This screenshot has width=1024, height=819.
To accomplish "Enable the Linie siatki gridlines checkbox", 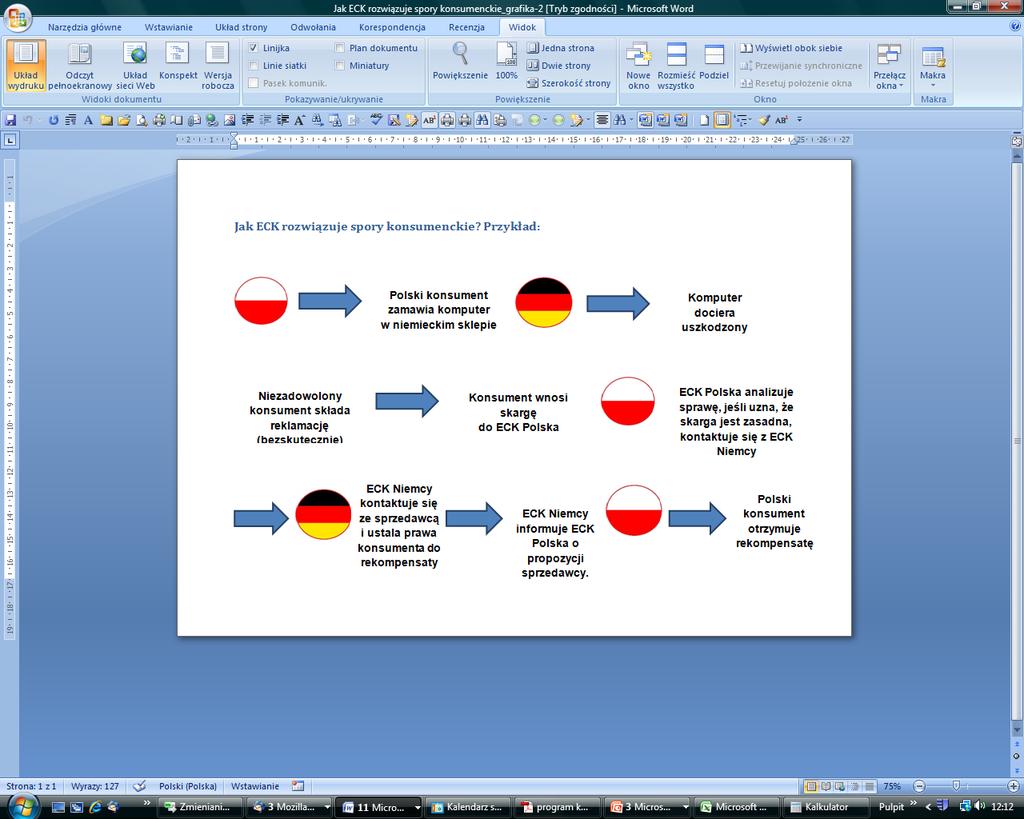I will [x=253, y=65].
